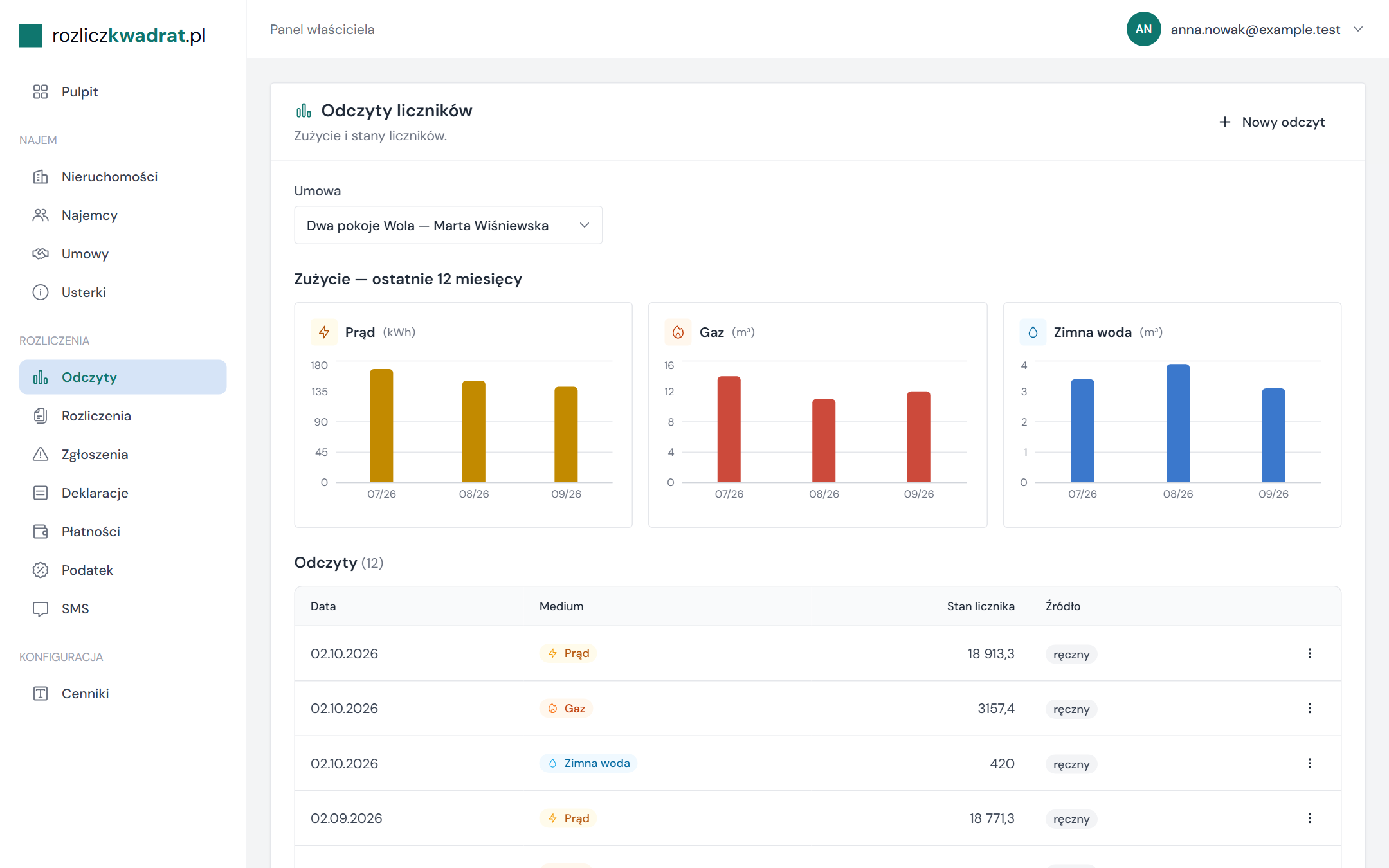Open row actions for the Gaz reading
The height and width of the screenshot is (868, 1389).
click(x=1310, y=708)
